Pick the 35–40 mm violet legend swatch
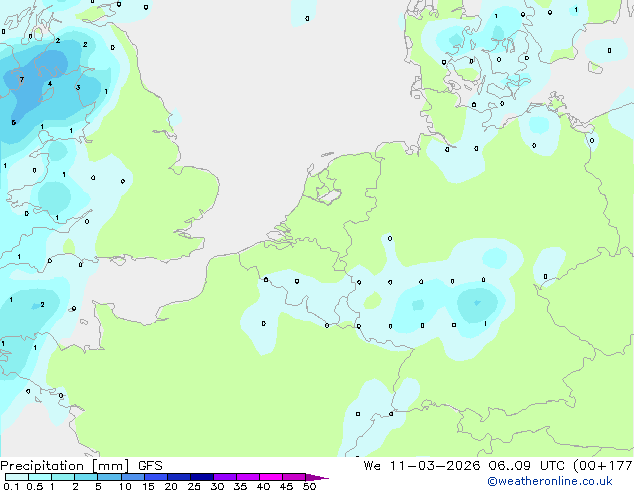This screenshot has width=634, height=490. pyautogui.click(x=247, y=477)
